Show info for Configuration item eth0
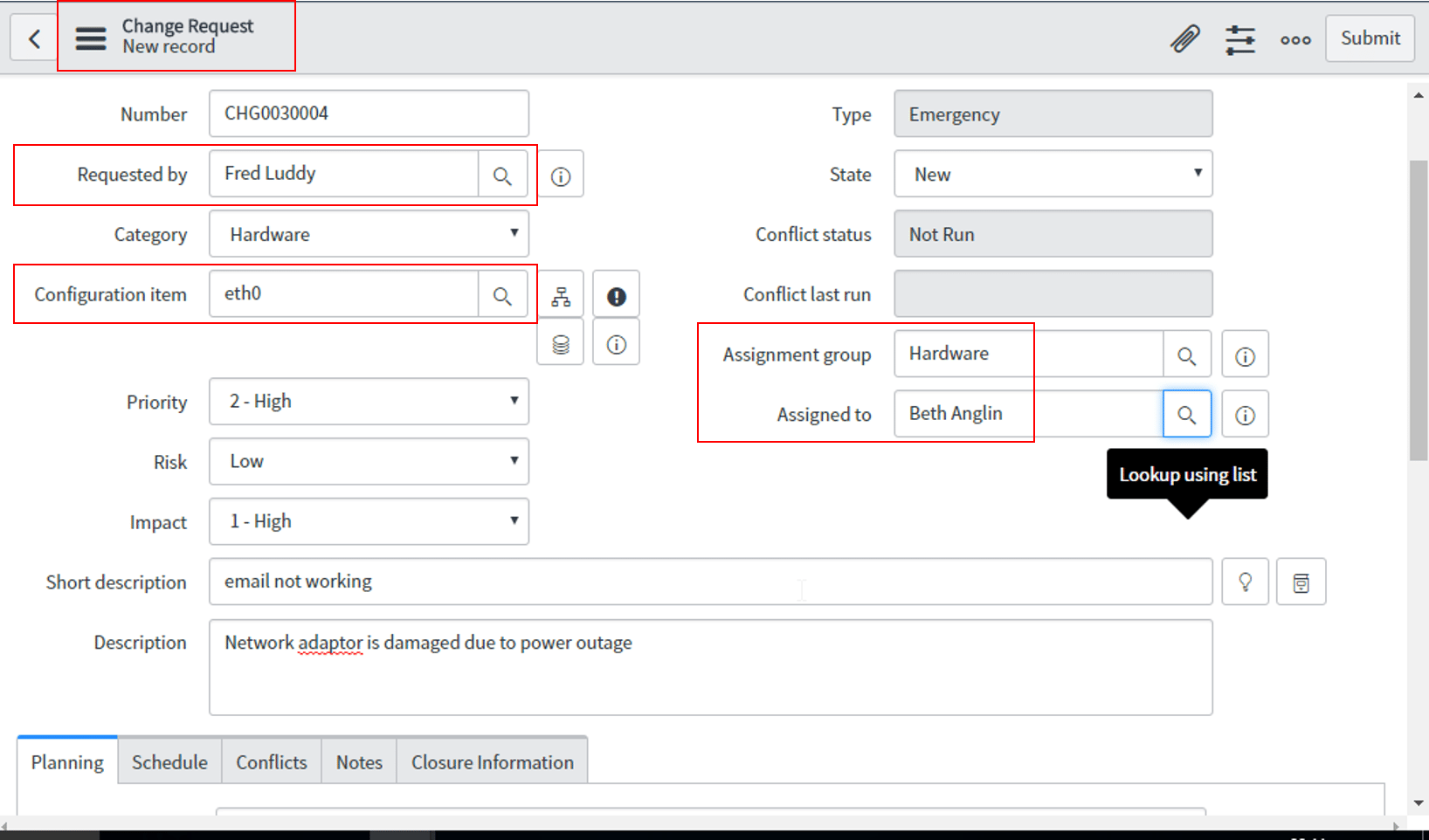This screenshot has height=840, width=1429. [x=617, y=343]
